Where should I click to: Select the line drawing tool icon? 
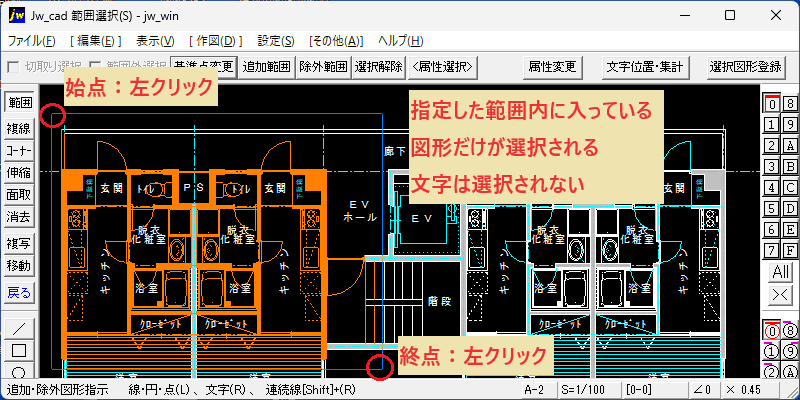(x=19, y=329)
